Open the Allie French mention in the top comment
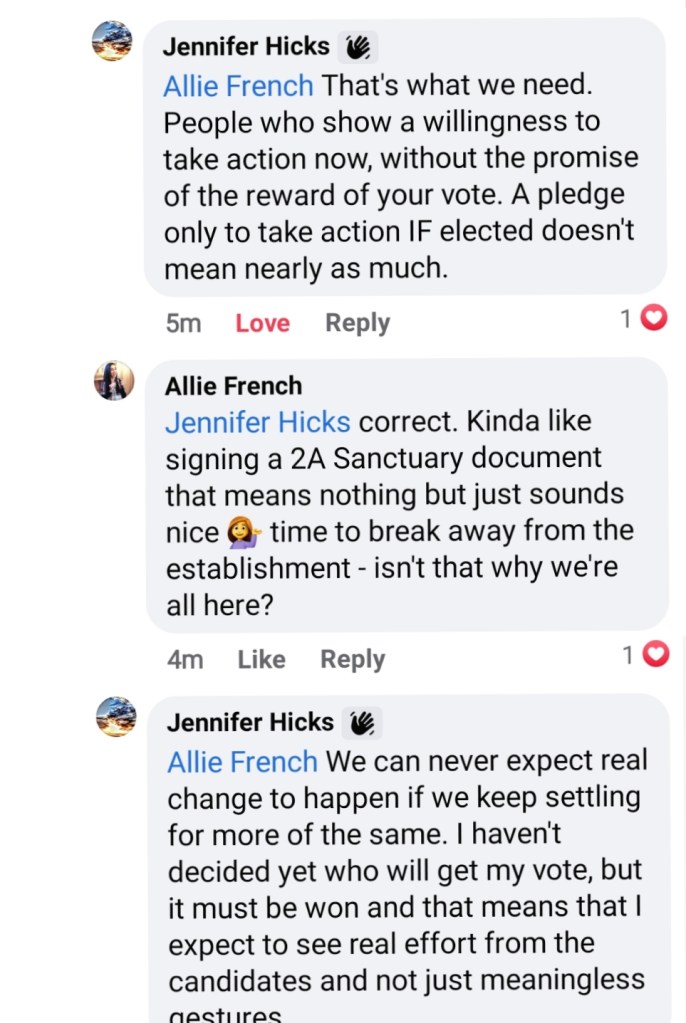The image size is (686, 1023). point(238,85)
